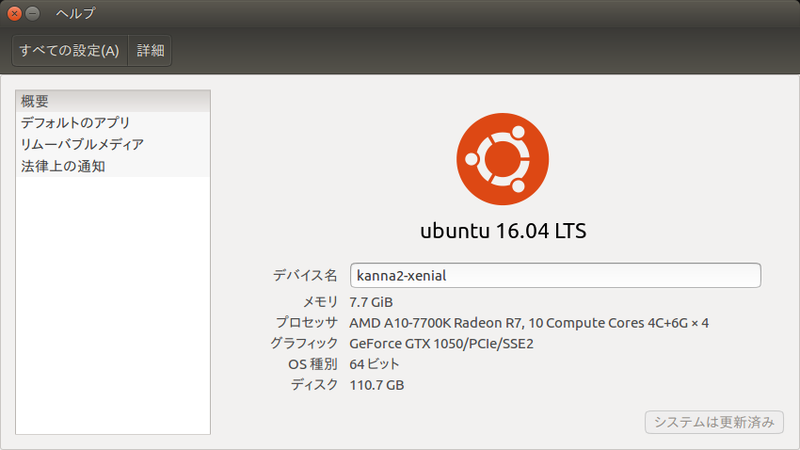800x450 pixels.
Task: Click the disk value 110.7 GB
Action: pyautogui.click(x=377, y=385)
